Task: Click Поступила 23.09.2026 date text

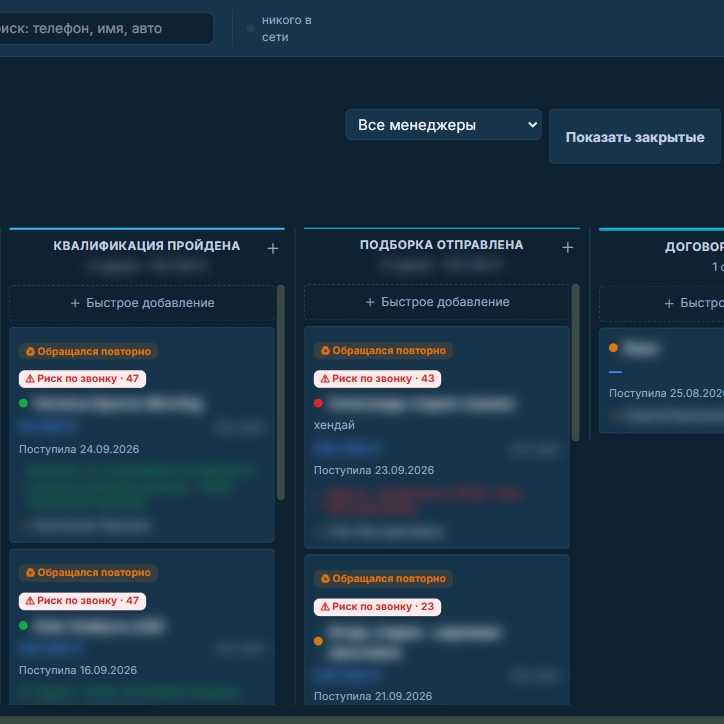Action: [x=374, y=471]
